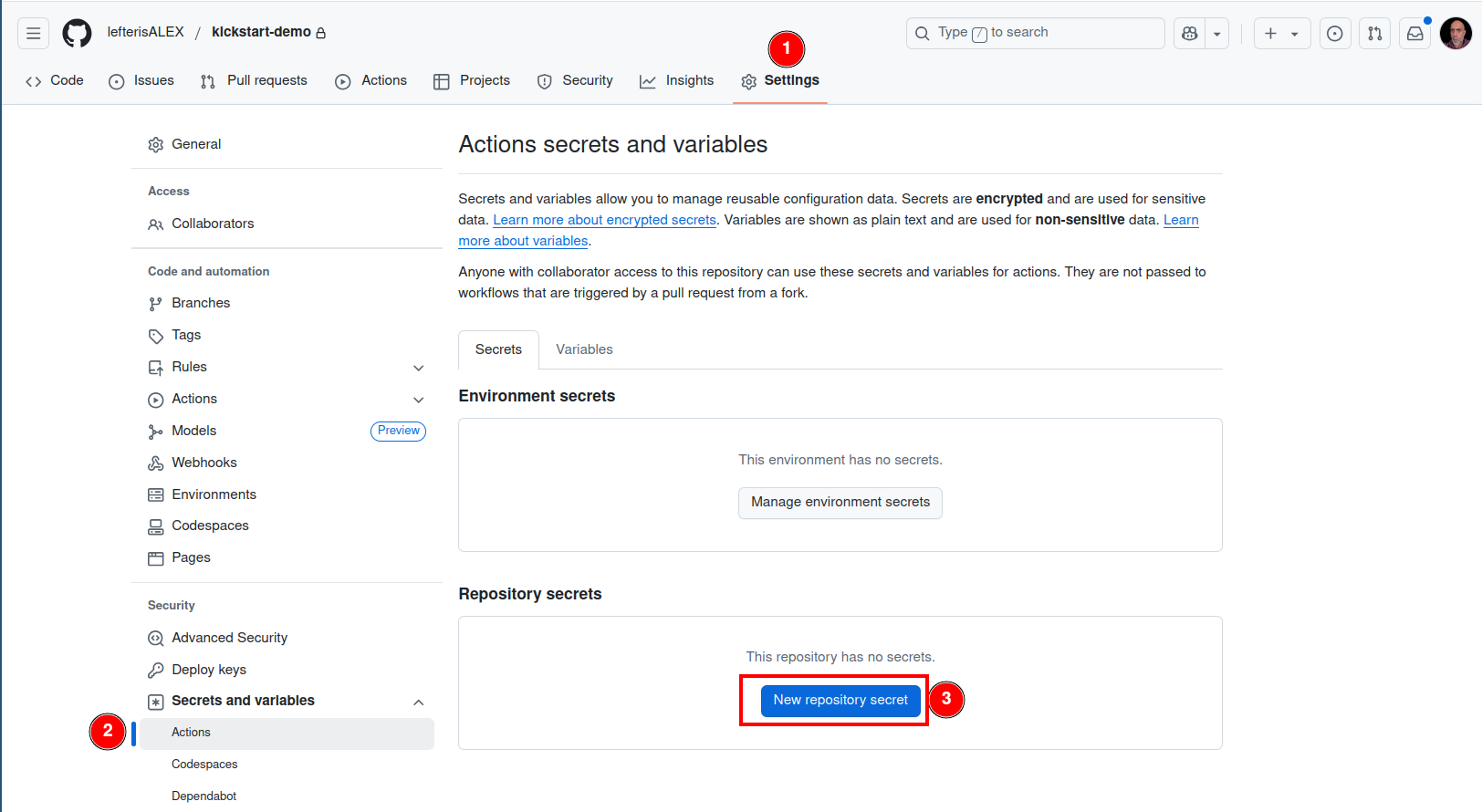Image resolution: width=1482 pixels, height=812 pixels.
Task: Open Branches settings
Action: click(x=287, y=303)
